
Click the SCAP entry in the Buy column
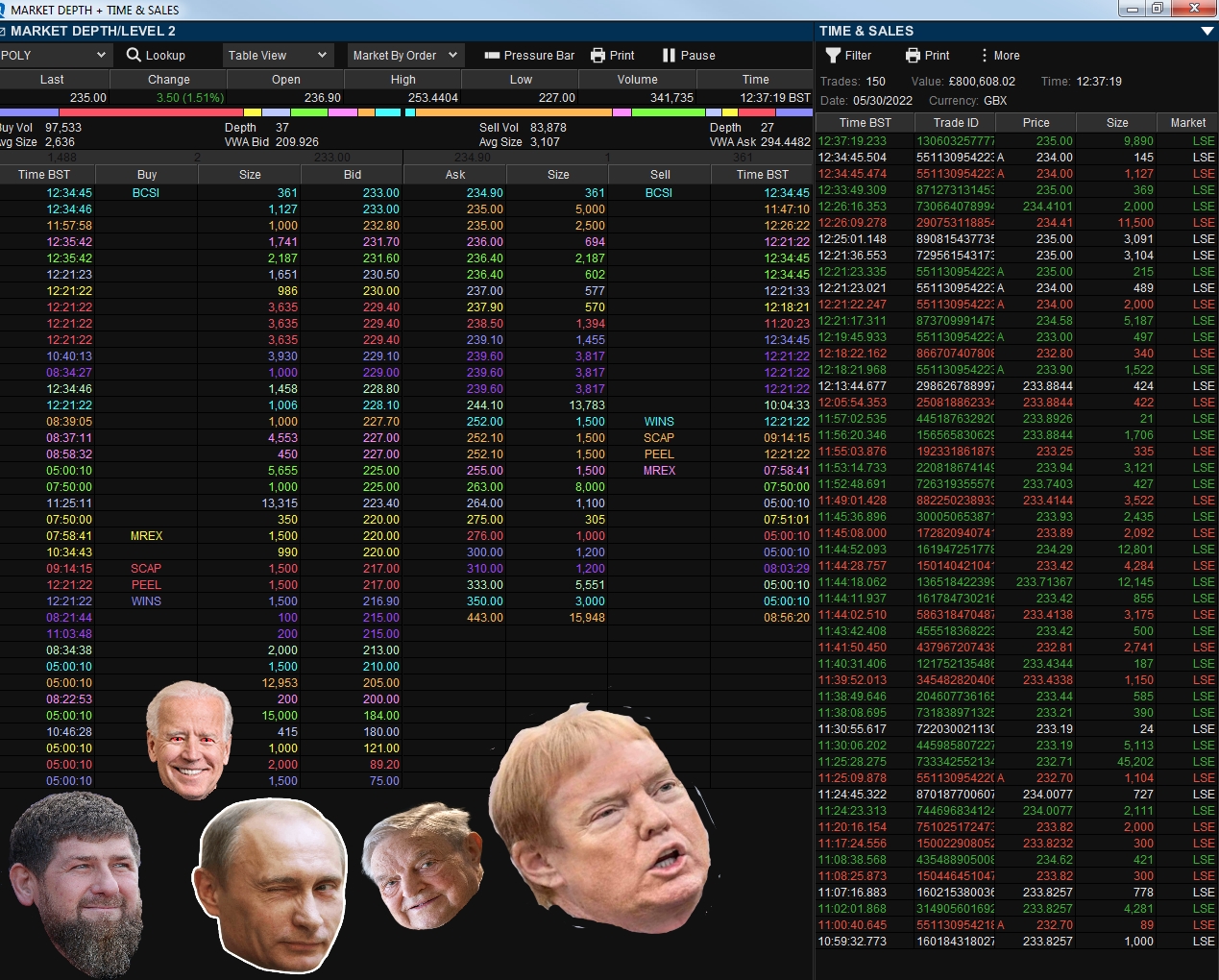tap(146, 569)
